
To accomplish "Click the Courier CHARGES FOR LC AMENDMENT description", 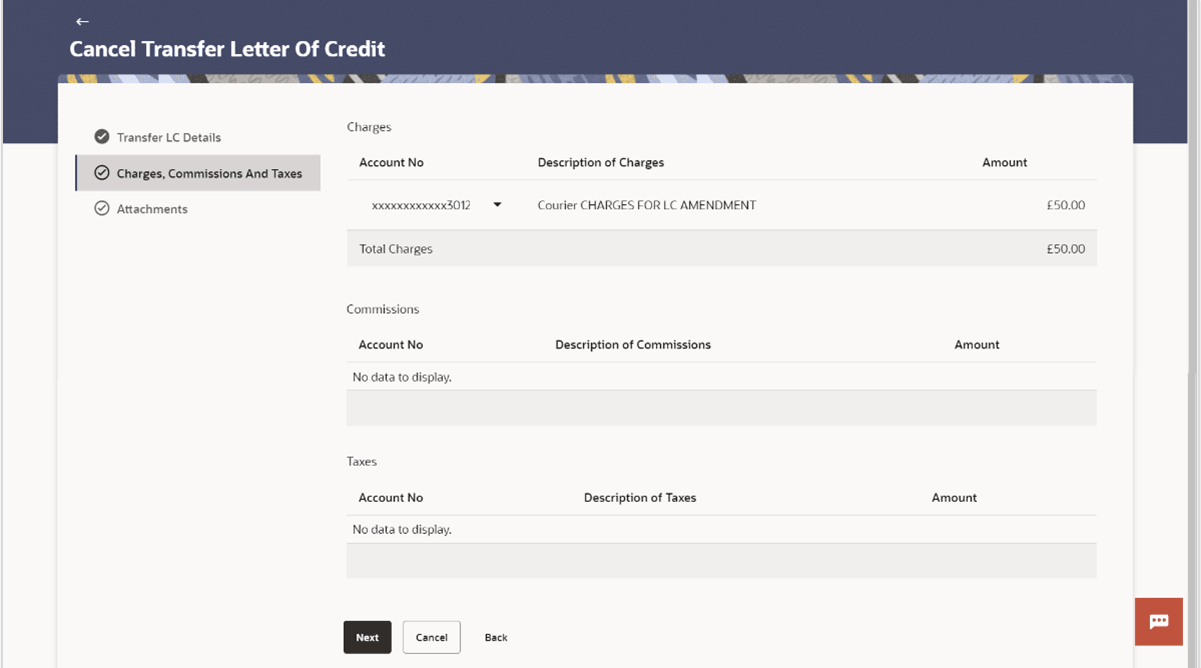I will (647, 204).
